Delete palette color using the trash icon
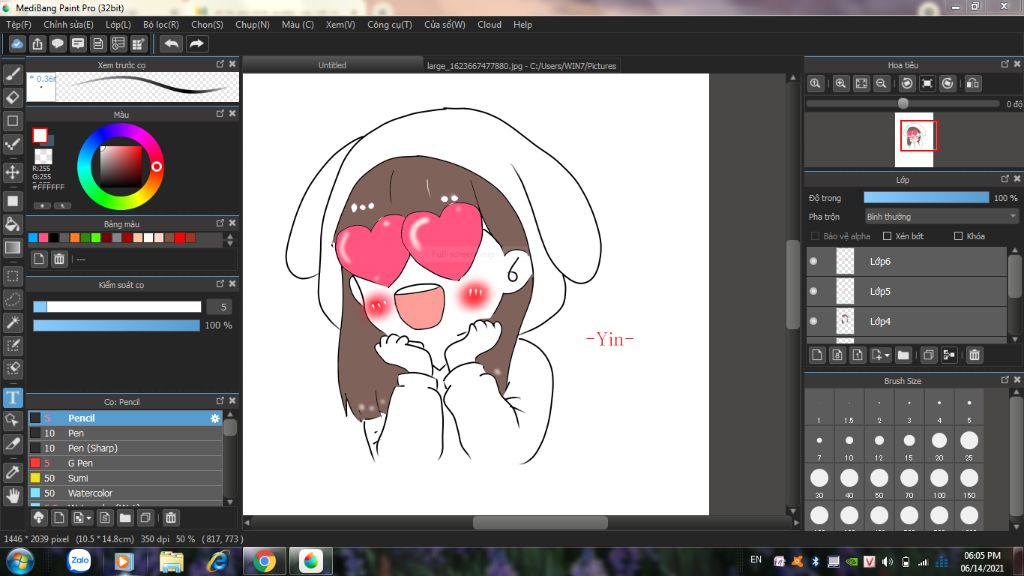The height and width of the screenshot is (576, 1024). [59, 259]
